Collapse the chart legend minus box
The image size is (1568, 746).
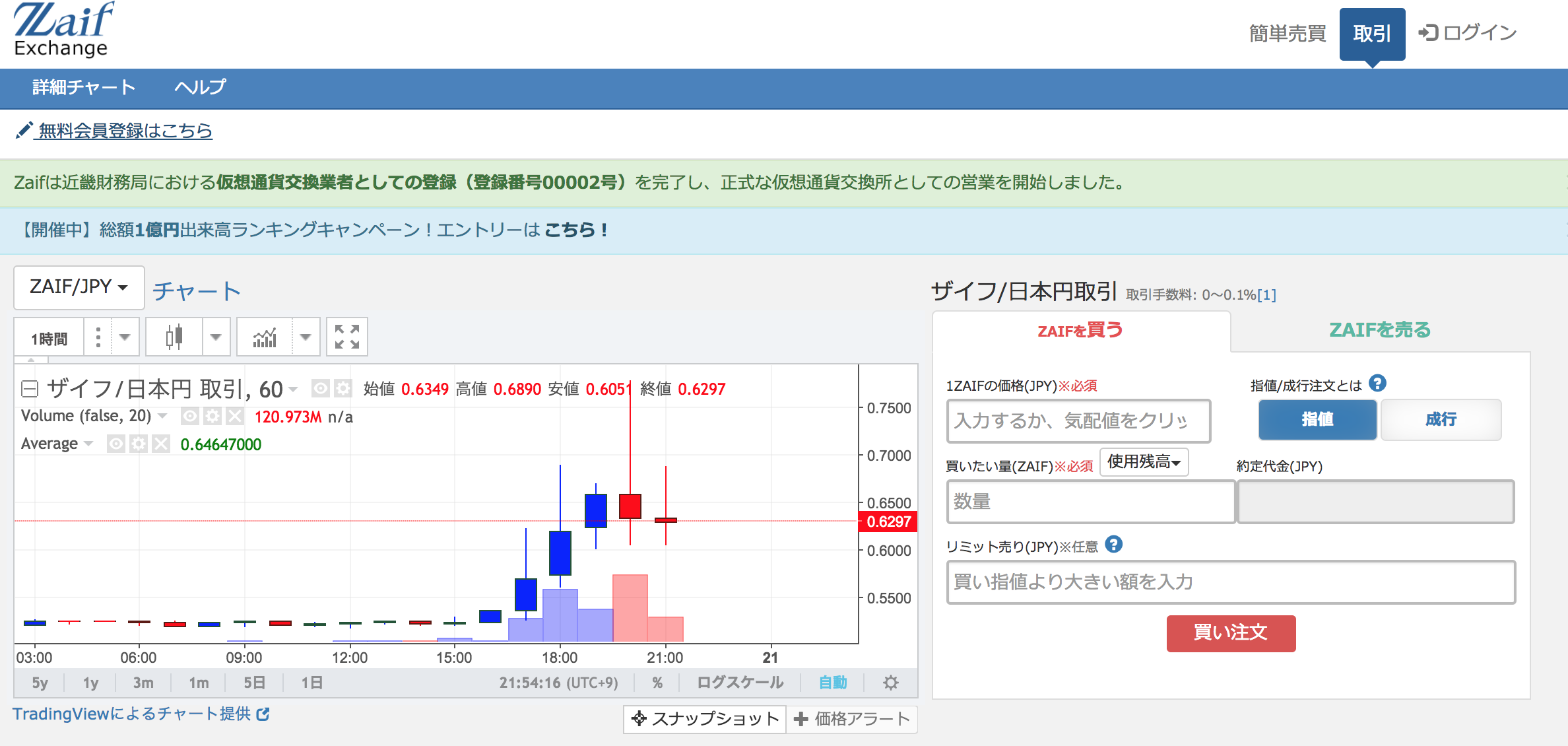30,389
